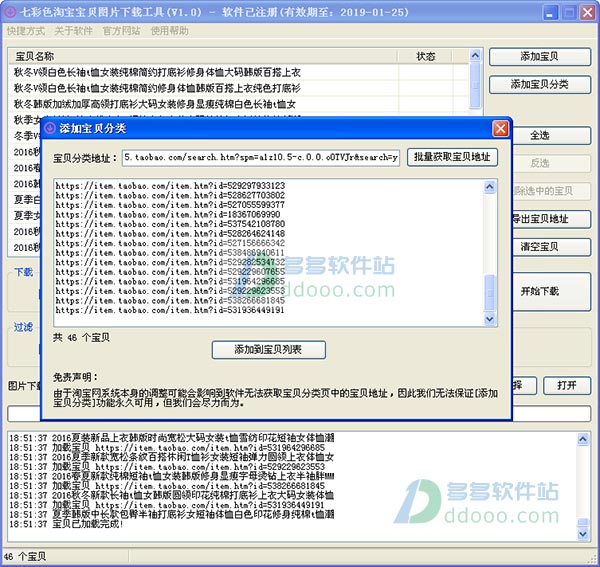Click the 导出宝贝地址 button
This screenshot has width=600, height=567.
pyautogui.click(x=551, y=219)
